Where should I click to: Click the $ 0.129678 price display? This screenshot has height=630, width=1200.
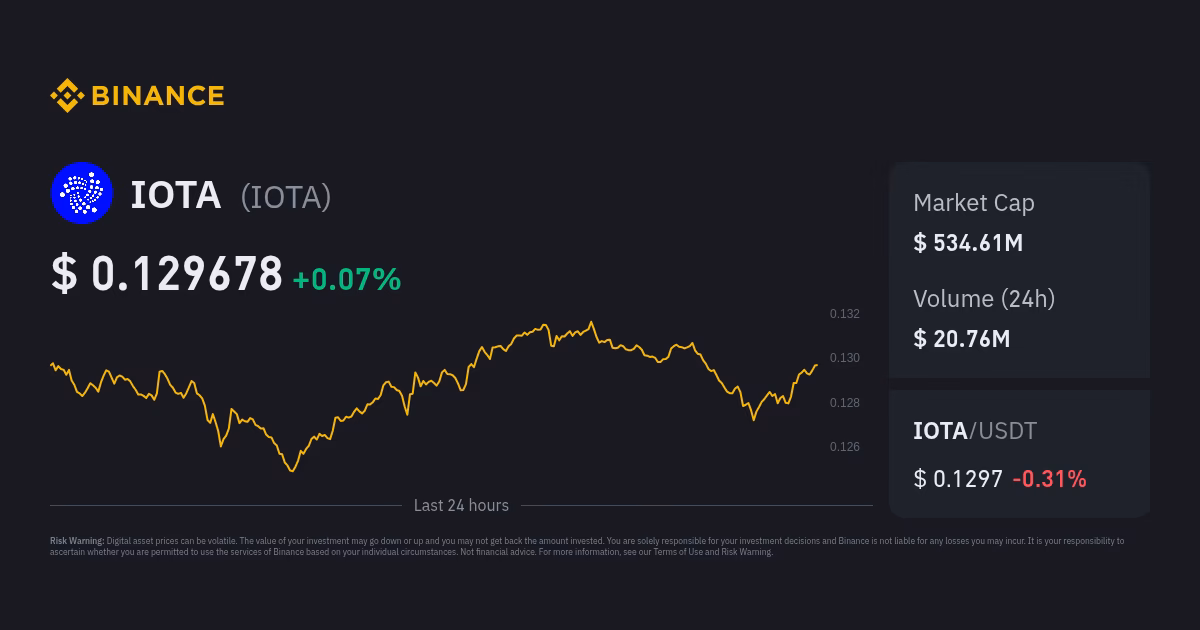pos(167,272)
